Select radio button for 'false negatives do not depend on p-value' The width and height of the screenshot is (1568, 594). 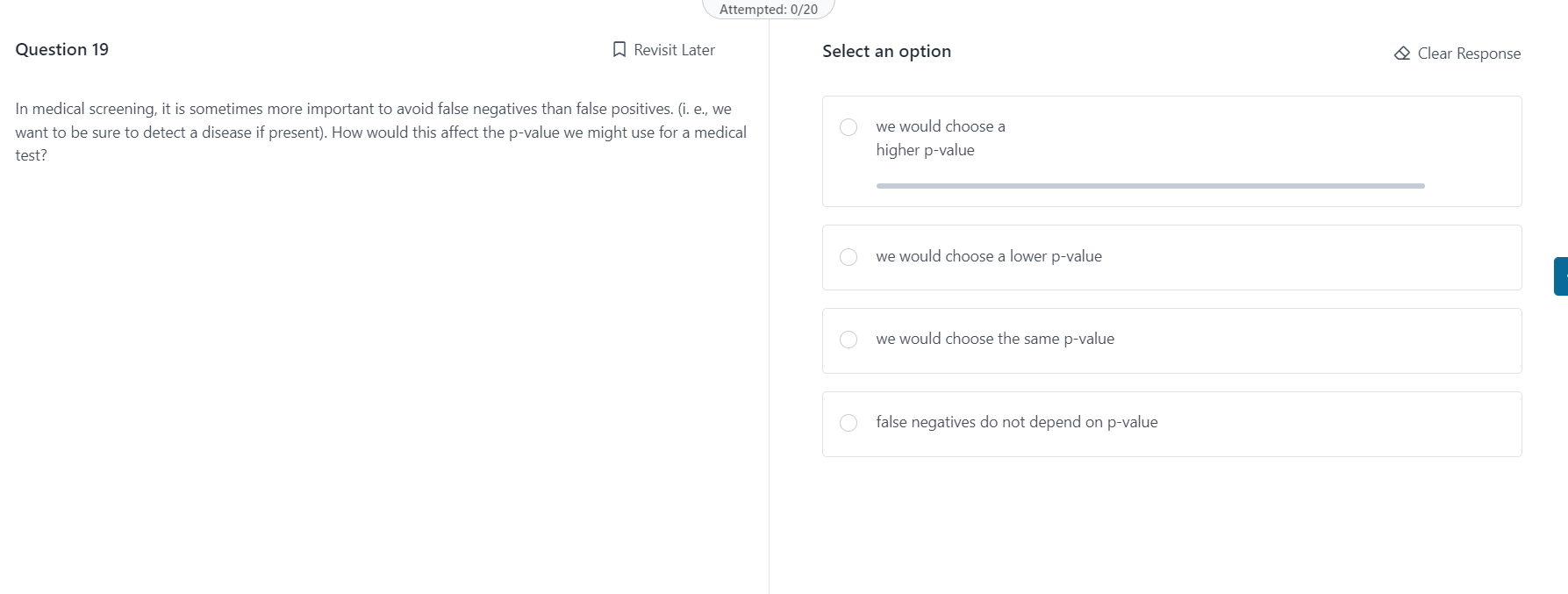(x=848, y=422)
